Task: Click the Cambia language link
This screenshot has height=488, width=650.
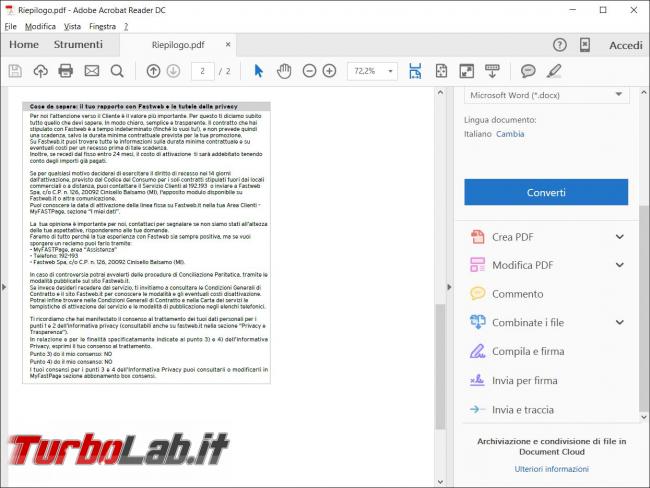Action: click(x=510, y=134)
